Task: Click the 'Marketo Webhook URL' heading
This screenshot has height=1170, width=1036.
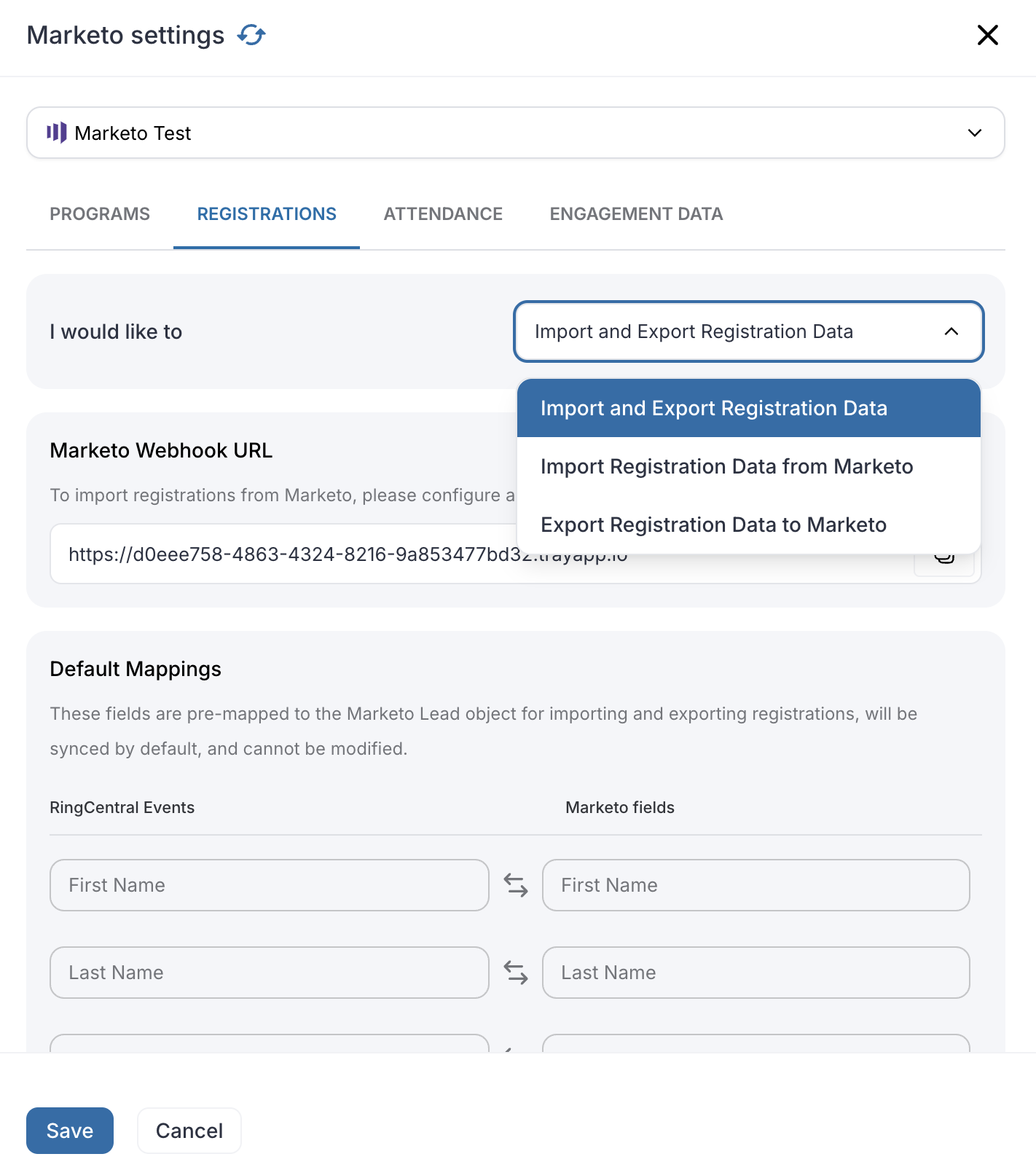Action: [161, 450]
